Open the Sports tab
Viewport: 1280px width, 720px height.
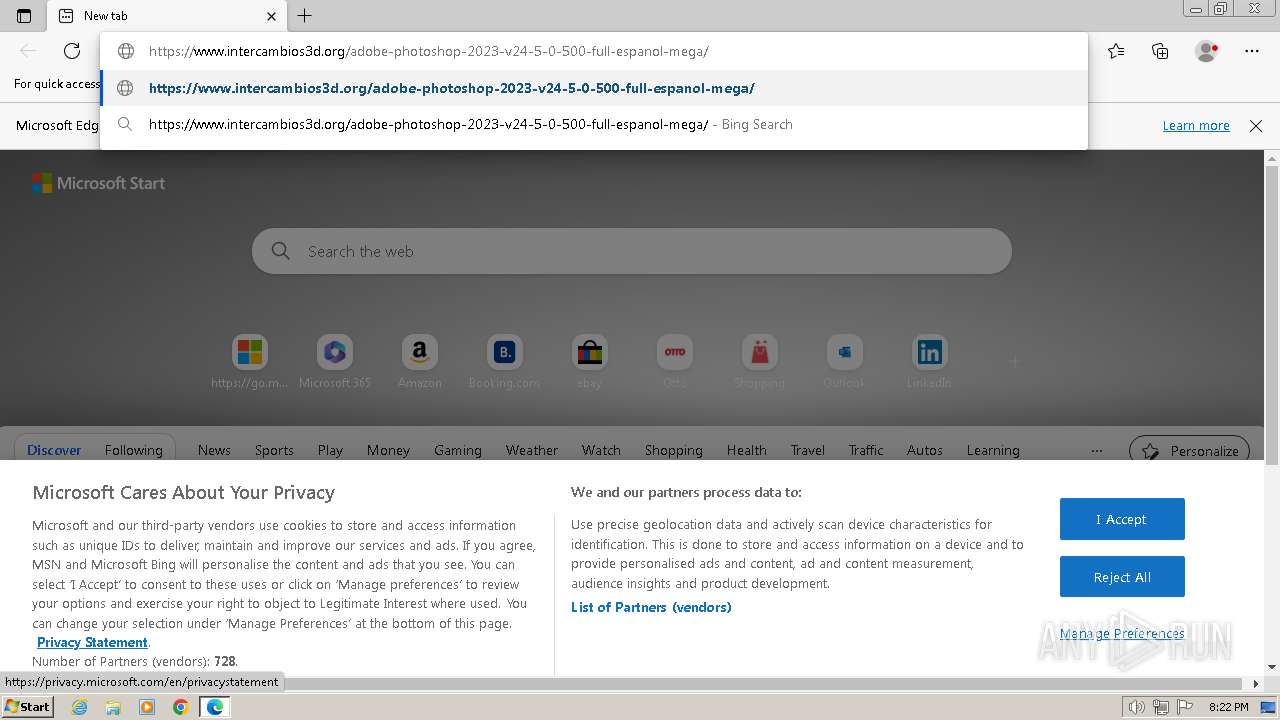tap(274, 450)
